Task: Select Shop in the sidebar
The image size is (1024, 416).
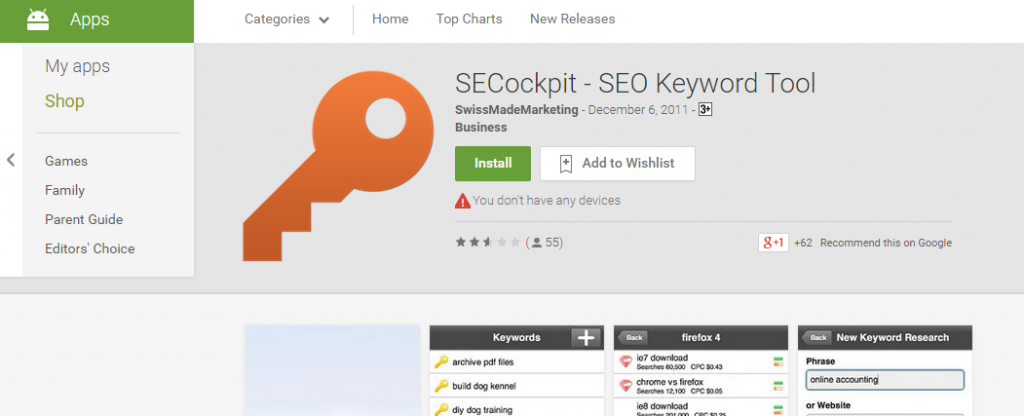Action: coord(64,101)
